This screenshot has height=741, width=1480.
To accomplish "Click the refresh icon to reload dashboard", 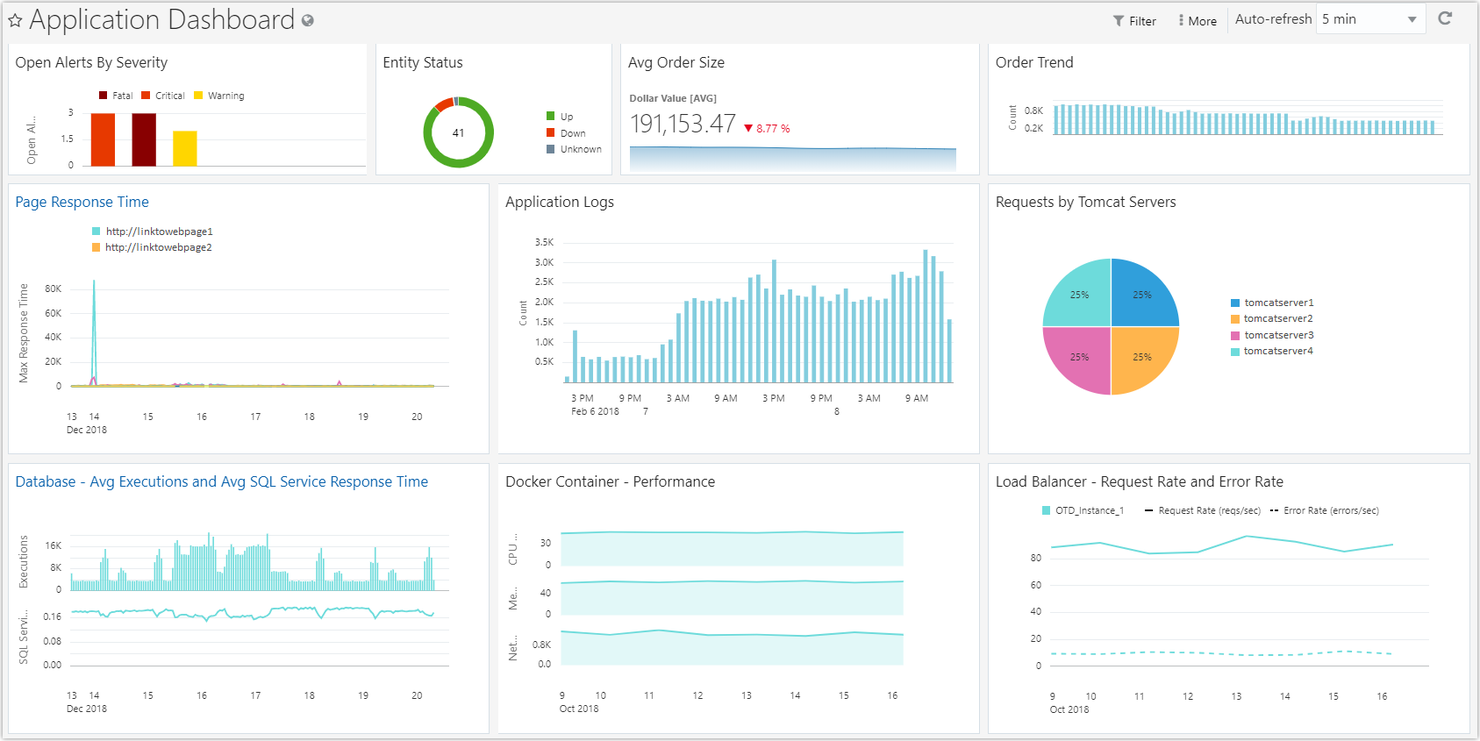I will pyautogui.click(x=1447, y=18).
